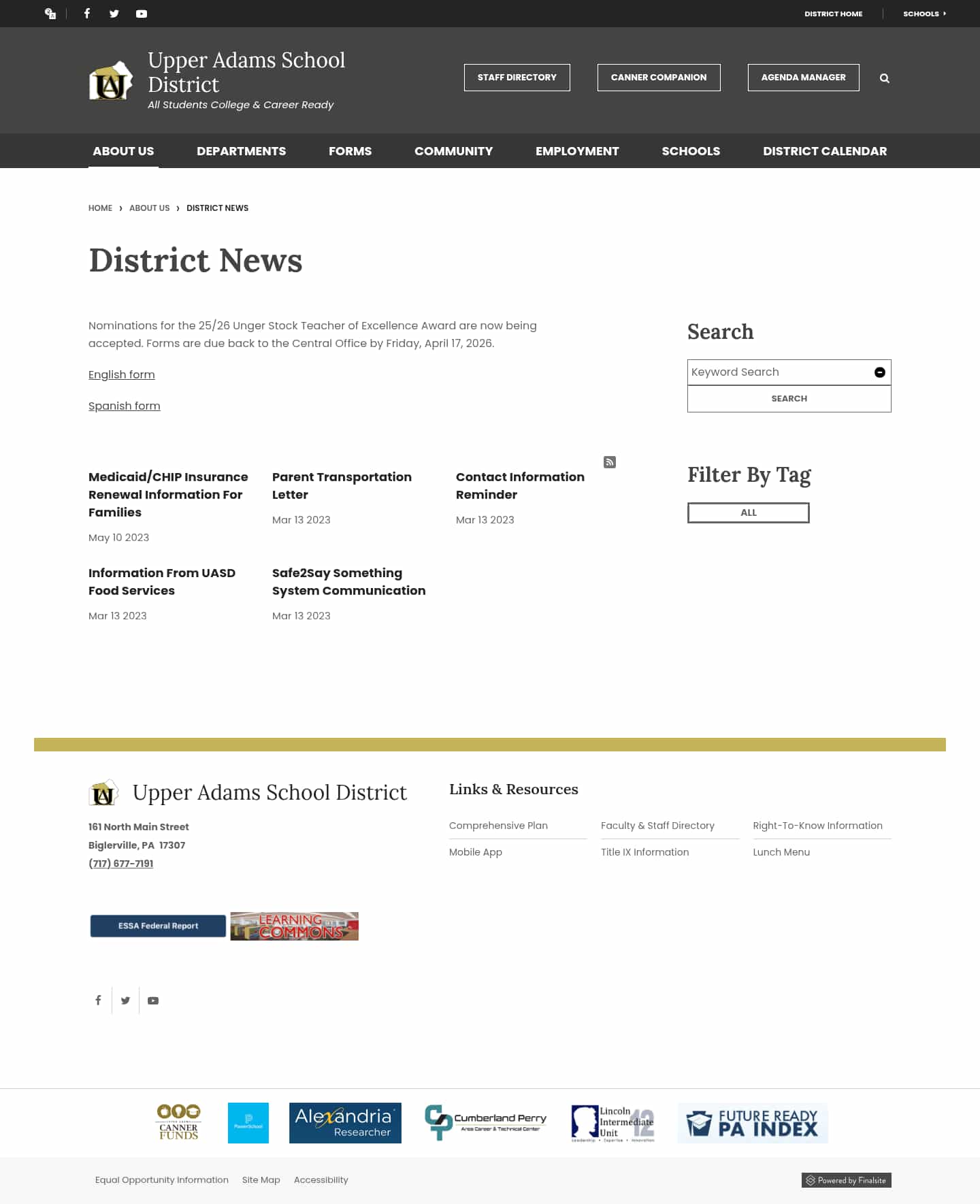Select the ALL tag filter

pyautogui.click(x=749, y=512)
